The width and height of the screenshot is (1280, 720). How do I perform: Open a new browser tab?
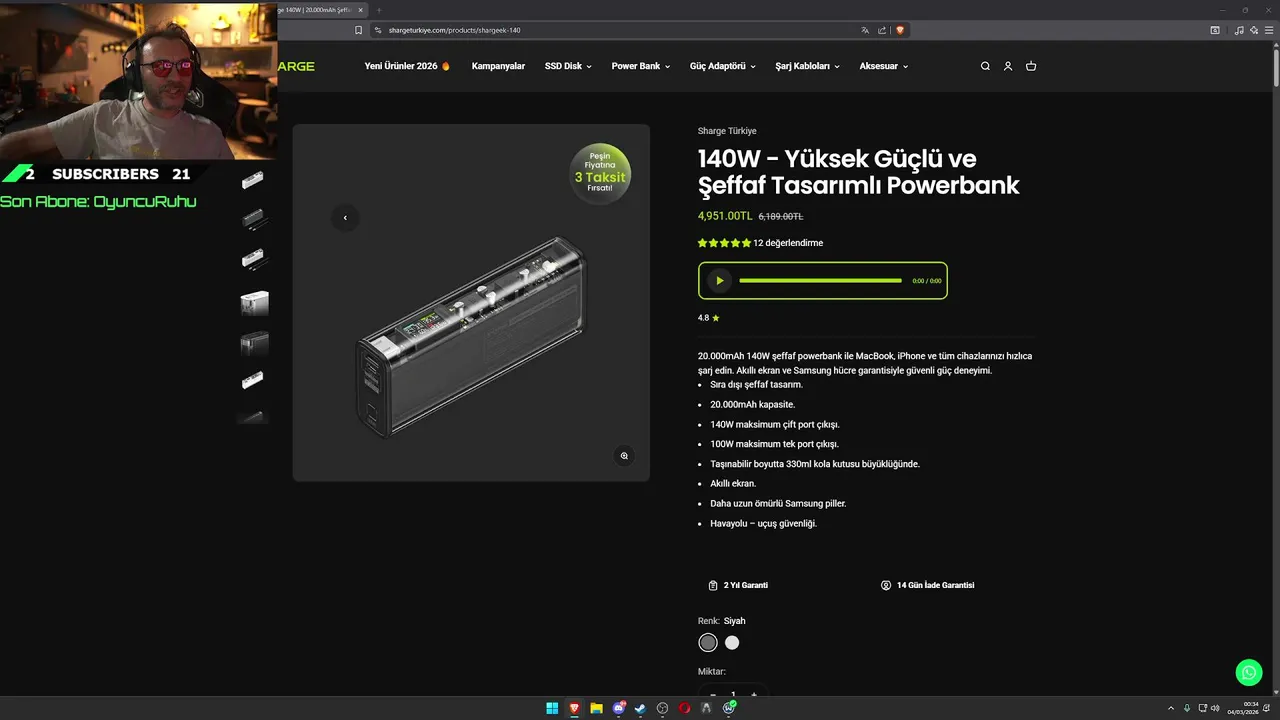(x=379, y=10)
